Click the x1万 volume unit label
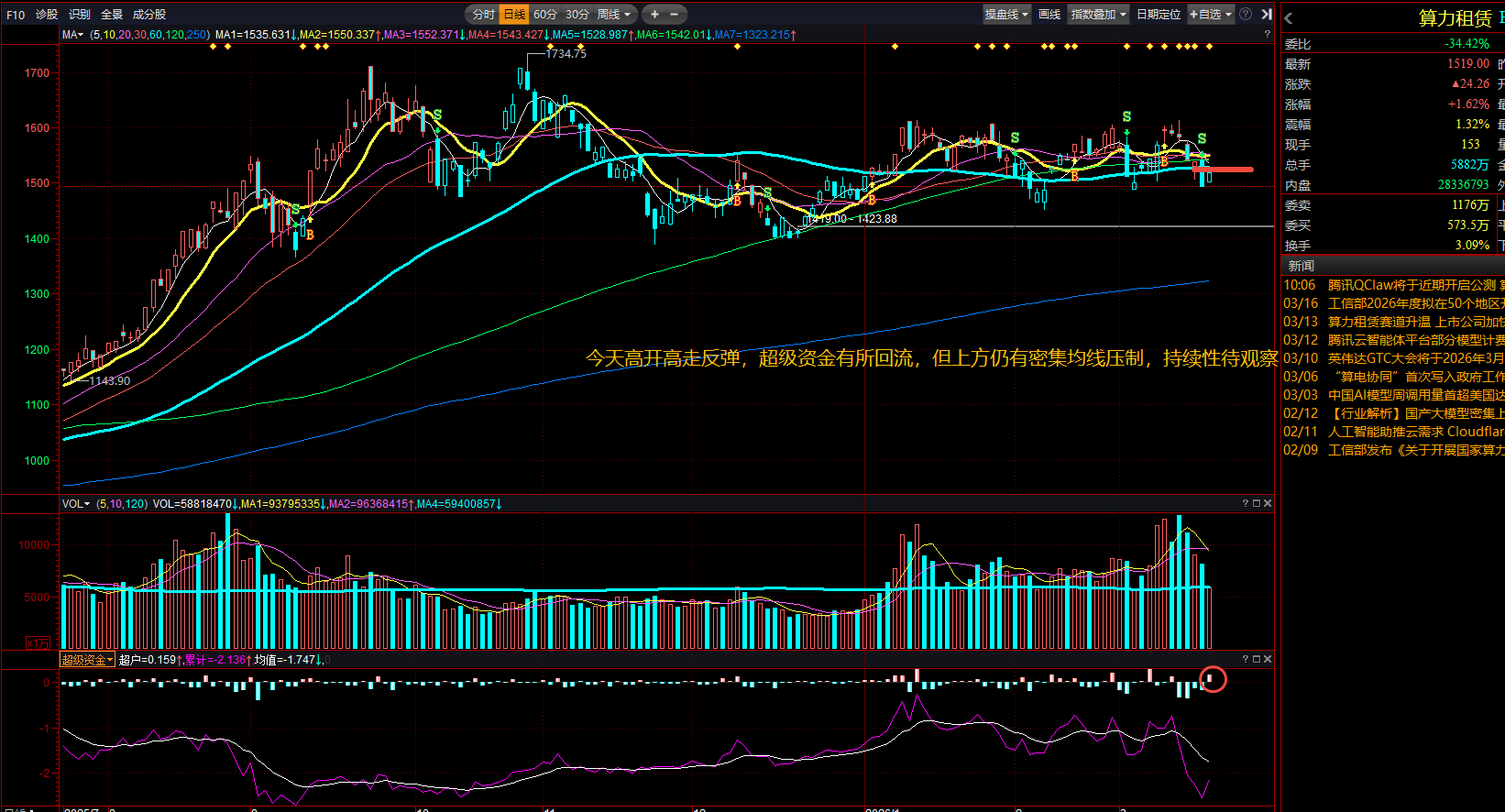 [38, 642]
